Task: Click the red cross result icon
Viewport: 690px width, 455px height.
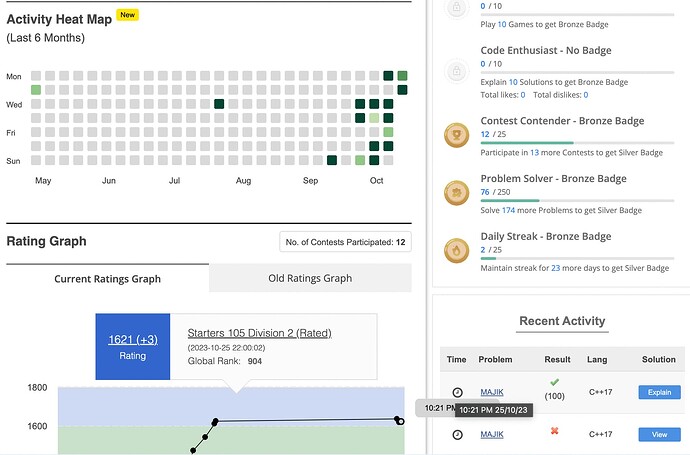Action: (x=554, y=431)
